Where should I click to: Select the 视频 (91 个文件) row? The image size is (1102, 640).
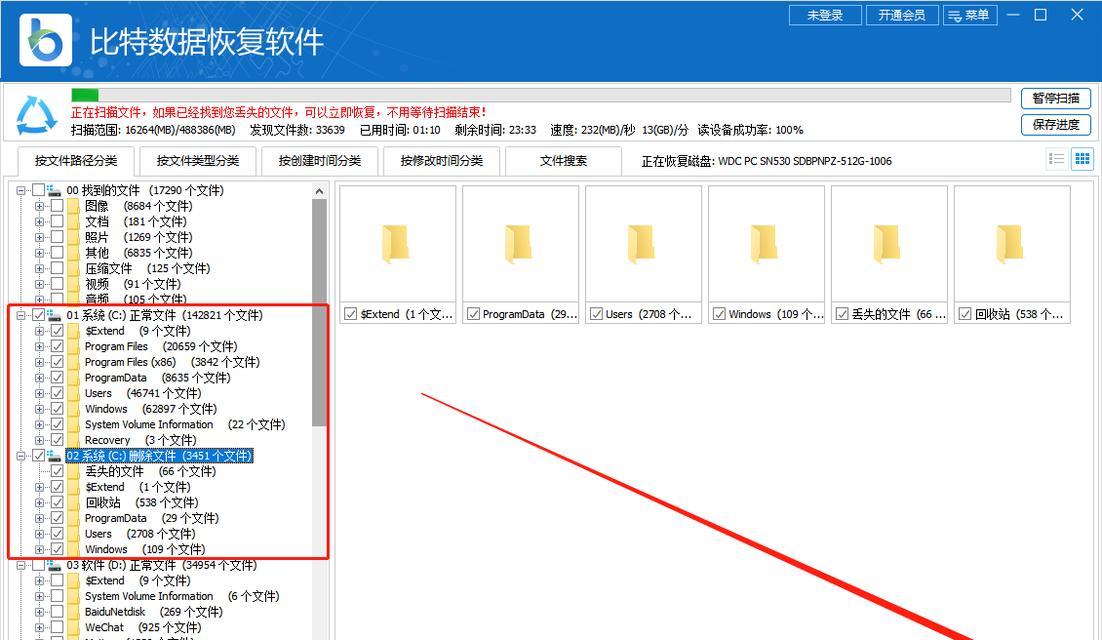(x=133, y=284)
